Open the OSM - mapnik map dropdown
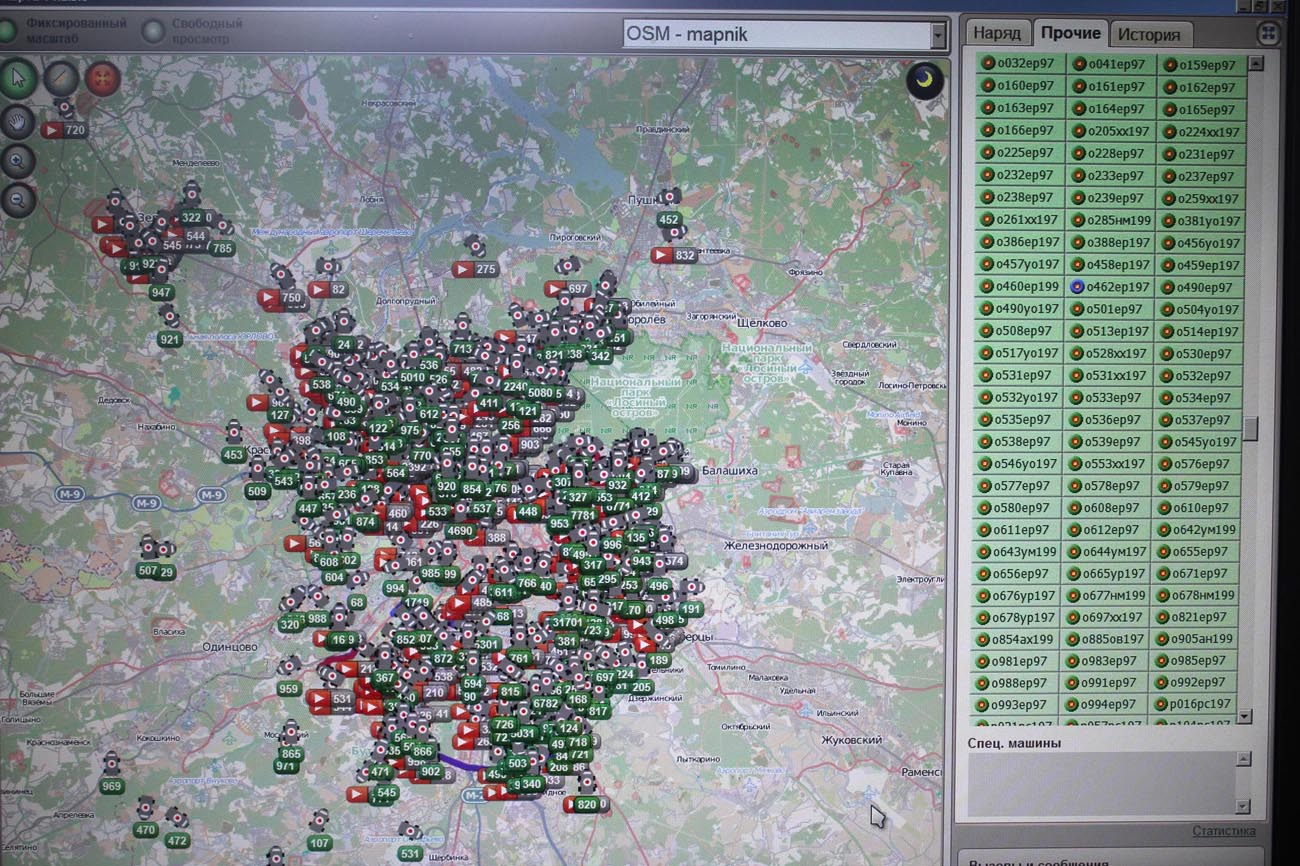The height and width of the screenshot is (866, 1300). point(937,35)
